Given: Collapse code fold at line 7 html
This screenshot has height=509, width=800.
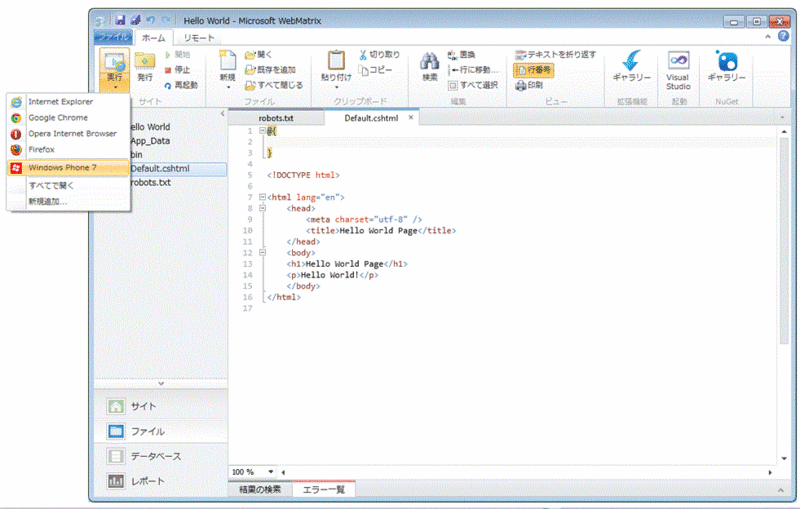Looking at the screenshot, I should [x=262, y=197].
